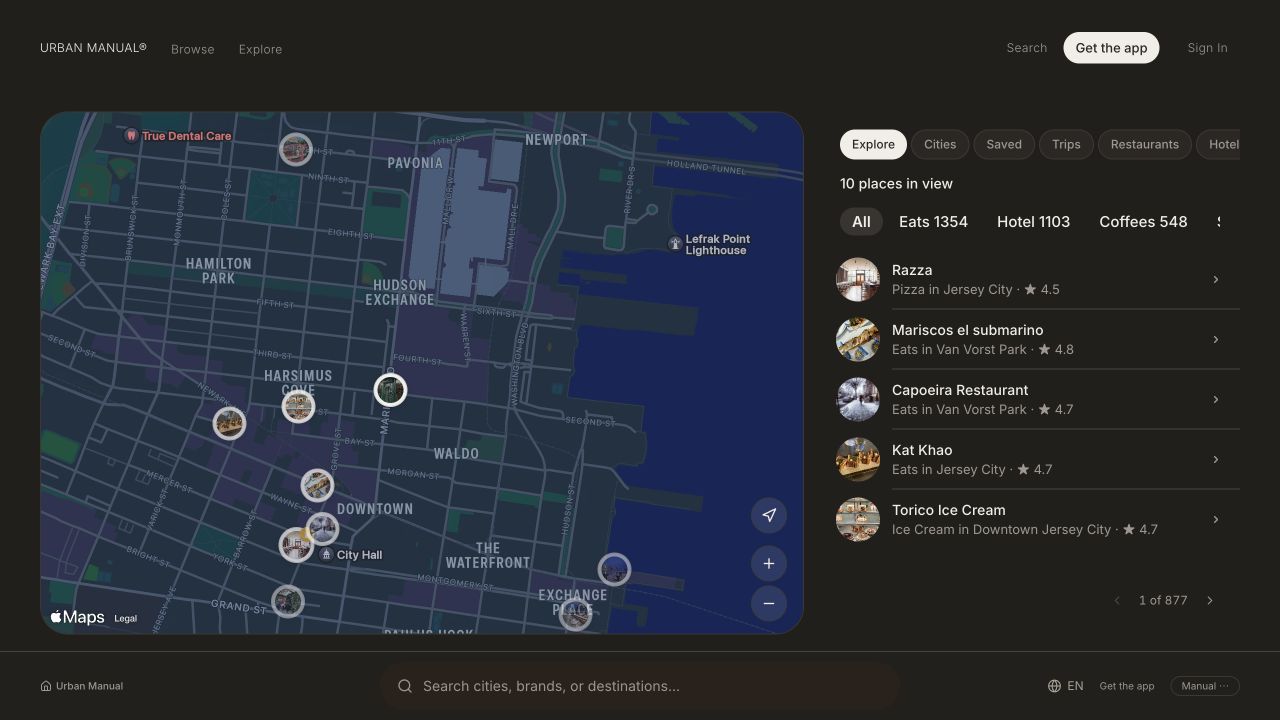Focus the search cities, brands, destinations field
The width and height of the screenshot is (1280, 720).
640,686
